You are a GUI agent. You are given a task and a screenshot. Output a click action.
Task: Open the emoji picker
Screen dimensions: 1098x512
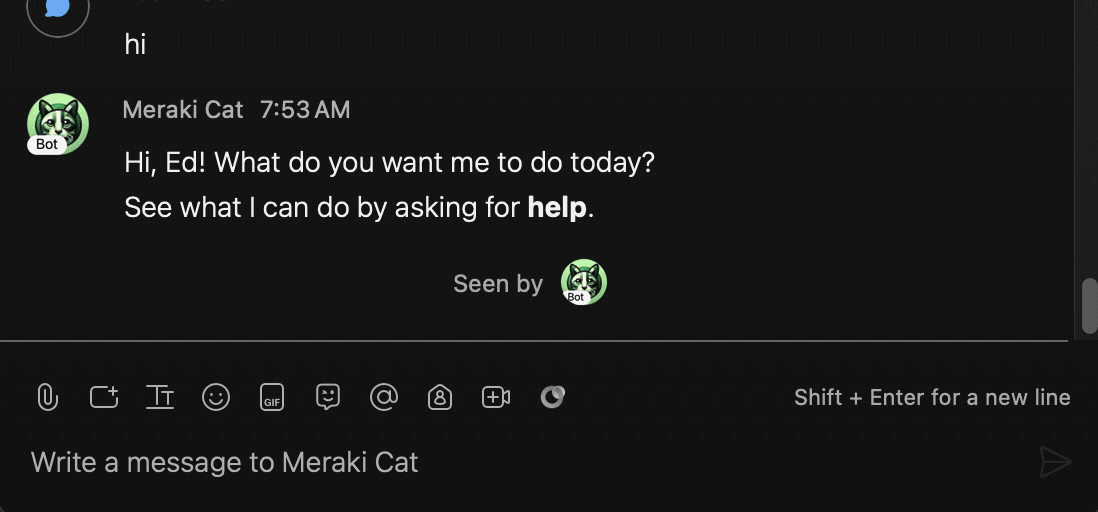(216, 397)
